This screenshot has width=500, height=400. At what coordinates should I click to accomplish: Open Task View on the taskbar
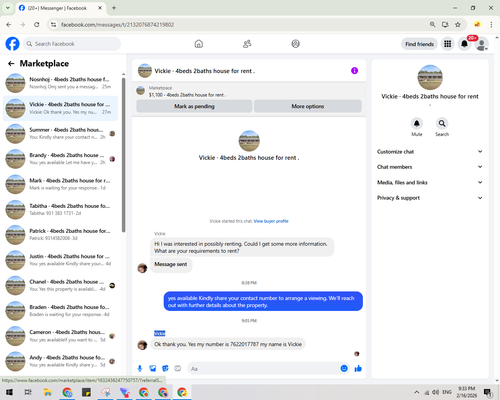pos(28,392)
